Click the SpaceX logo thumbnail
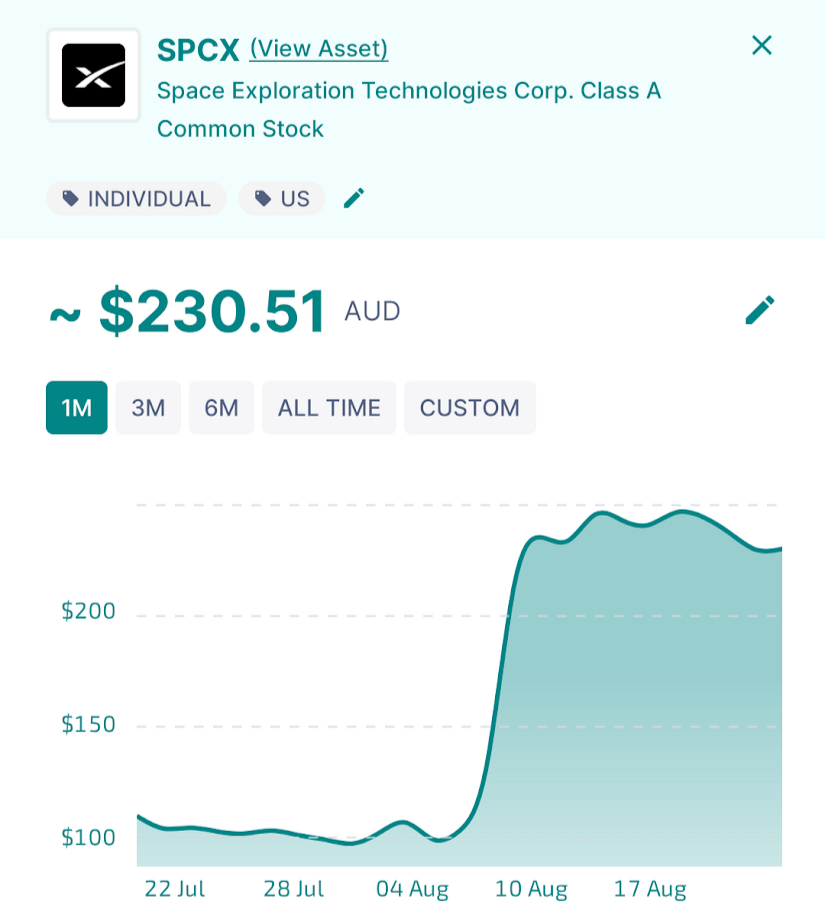 click(x=93, y=75)
